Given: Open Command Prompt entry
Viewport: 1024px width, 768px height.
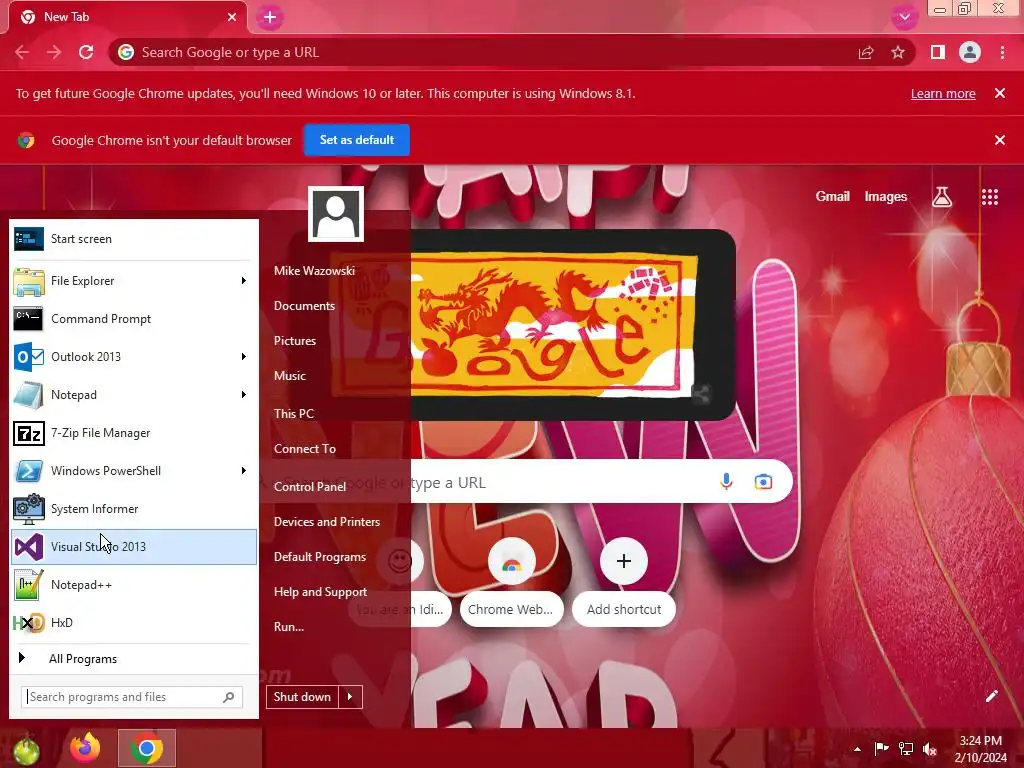Looking at the screenshot, I should coord(133,319).
